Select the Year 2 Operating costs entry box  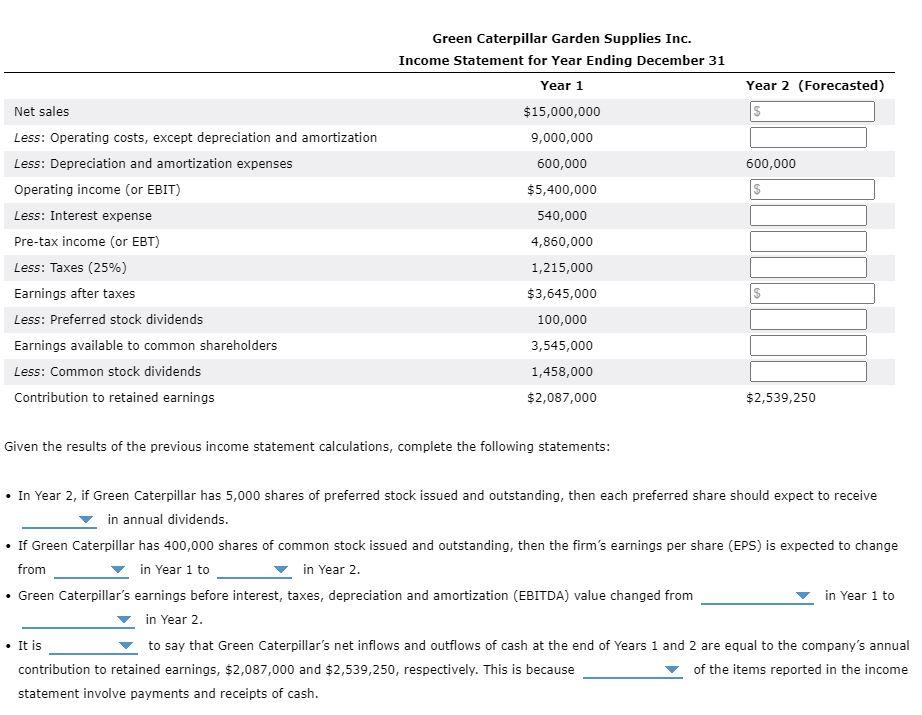pos(807,136)
